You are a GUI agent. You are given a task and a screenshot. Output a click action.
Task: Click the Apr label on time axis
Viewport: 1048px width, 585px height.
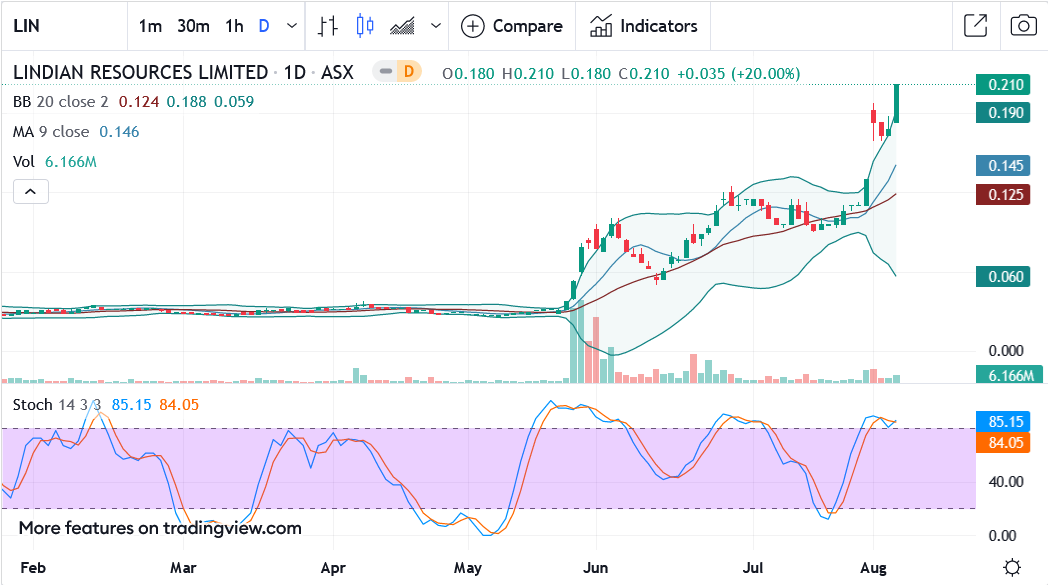pos(333,568)
